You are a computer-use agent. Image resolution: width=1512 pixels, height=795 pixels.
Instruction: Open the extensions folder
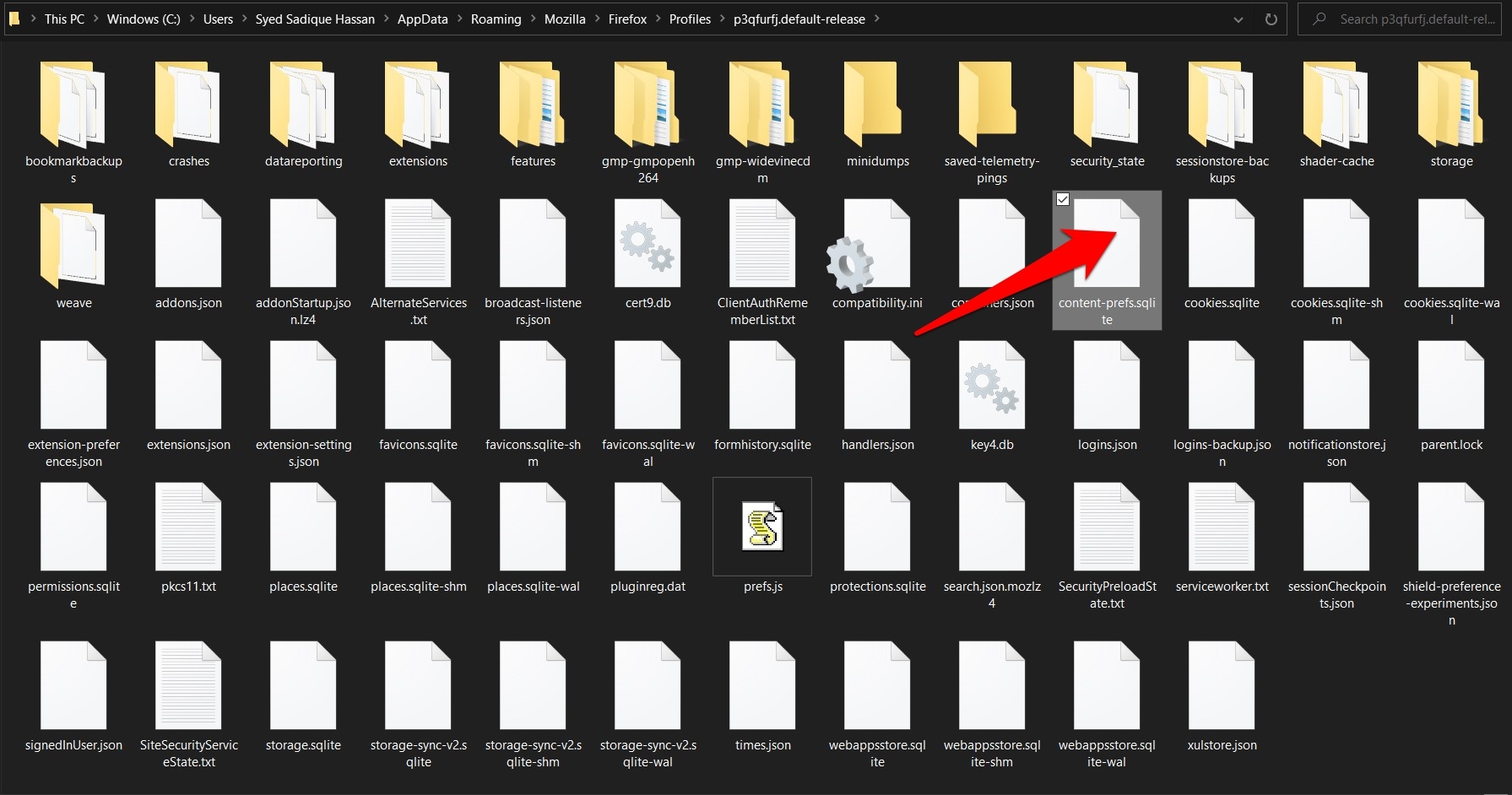click(418, 105)
